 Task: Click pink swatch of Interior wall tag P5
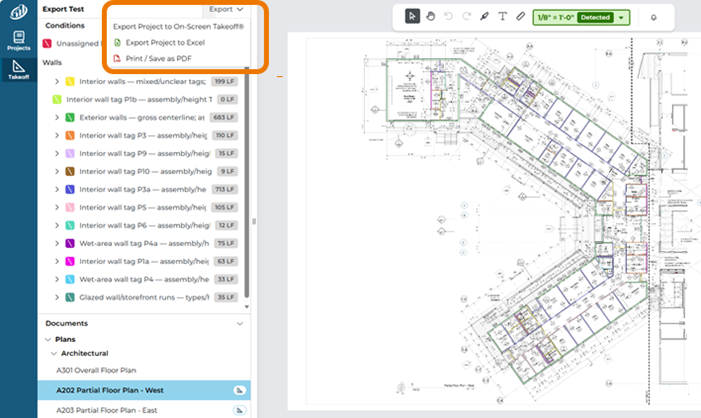(70, 207)
